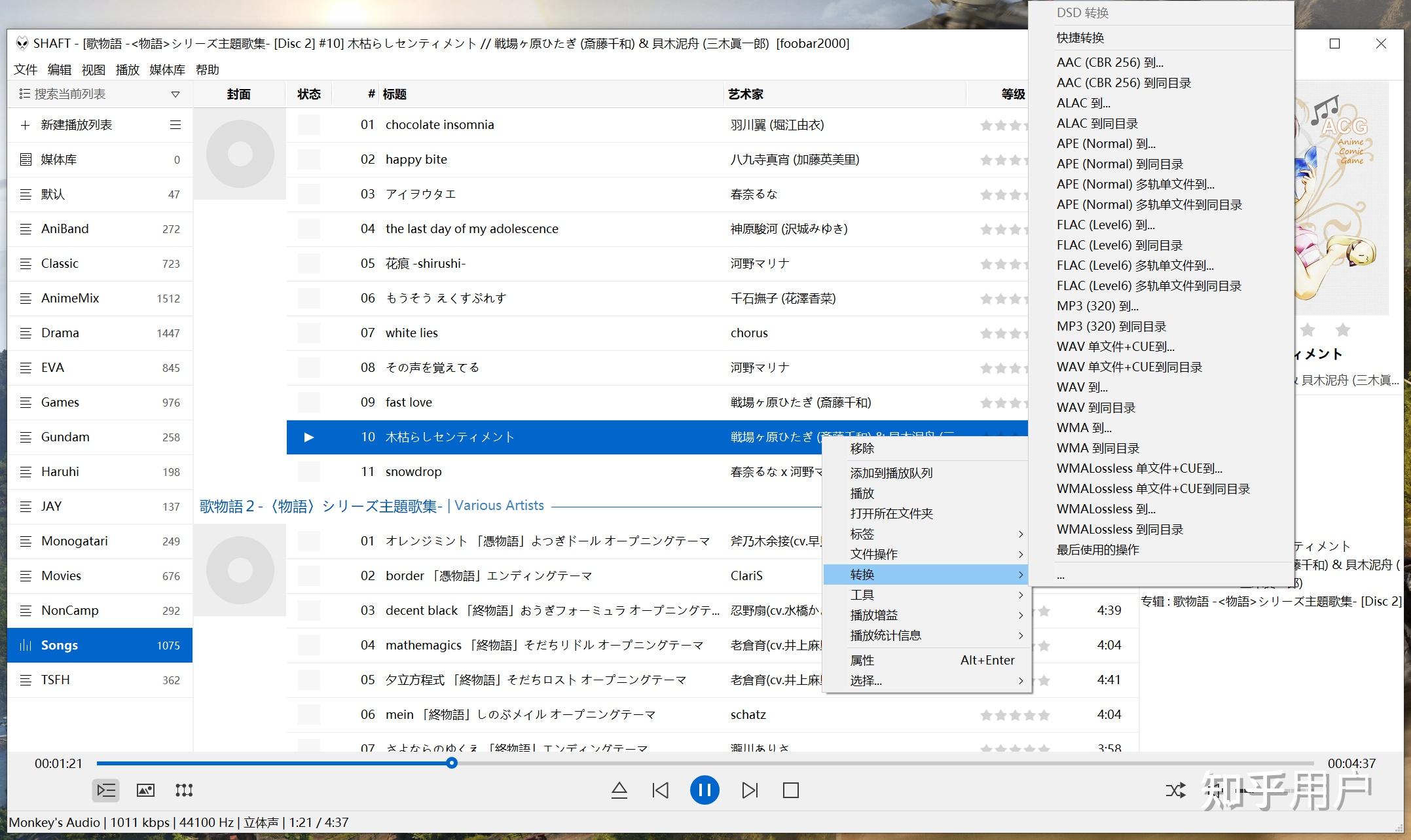Choose FLAC (Level6) 到同目录 conversion option
The image size is (1411, 840).
pyautogui.click(x=1120, y=245)
